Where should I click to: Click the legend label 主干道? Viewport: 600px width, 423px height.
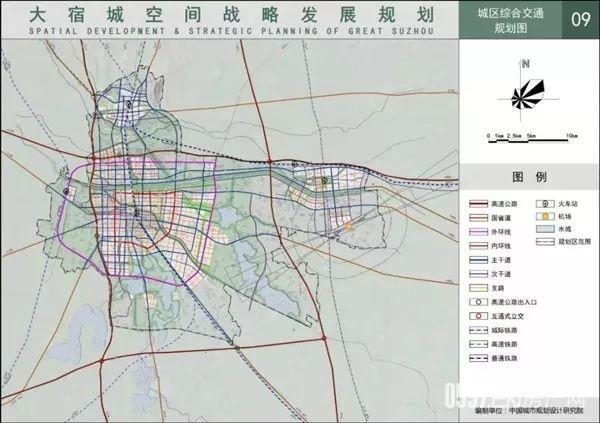501,260
